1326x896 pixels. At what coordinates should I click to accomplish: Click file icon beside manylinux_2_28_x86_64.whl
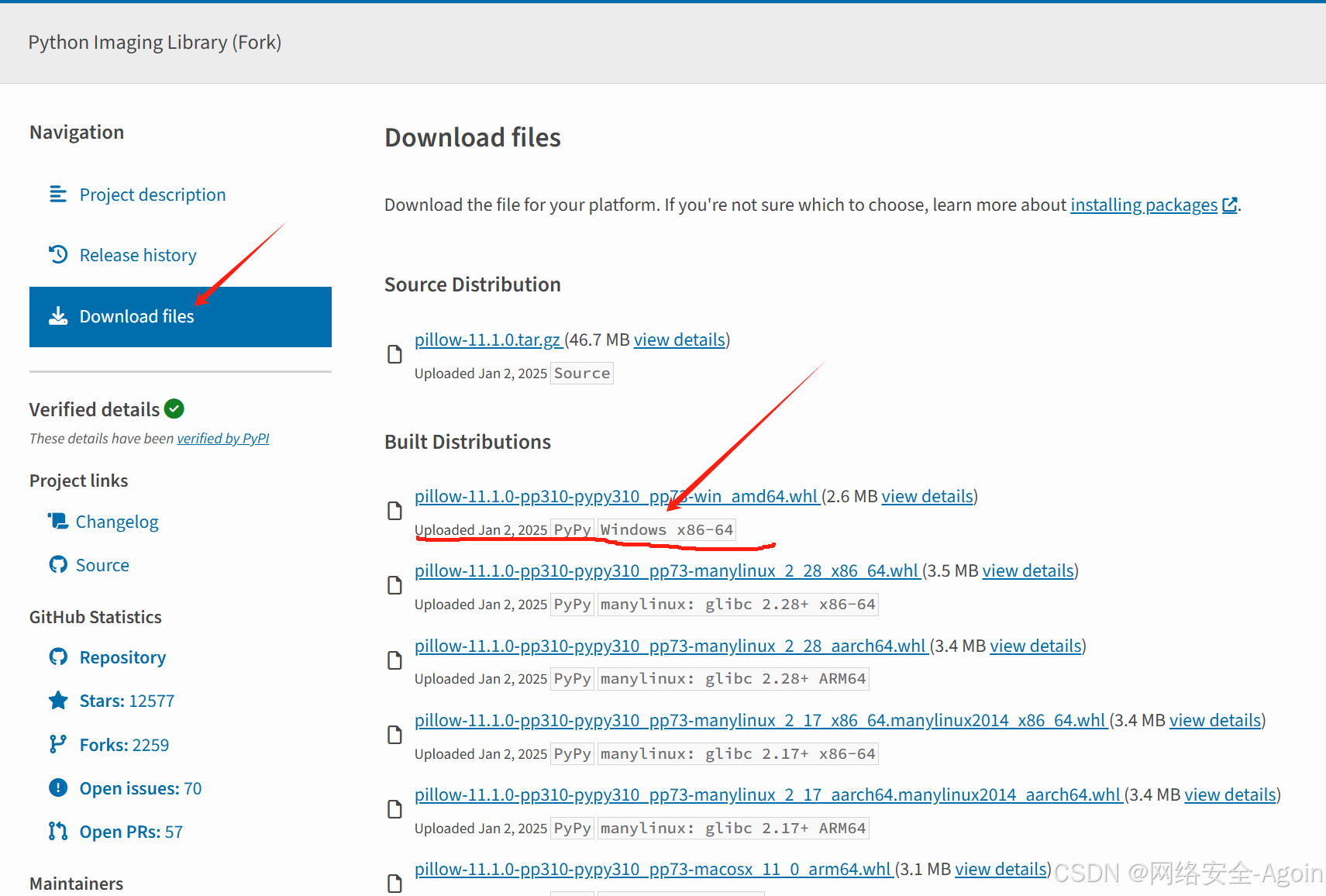click(x=394, y=585)
